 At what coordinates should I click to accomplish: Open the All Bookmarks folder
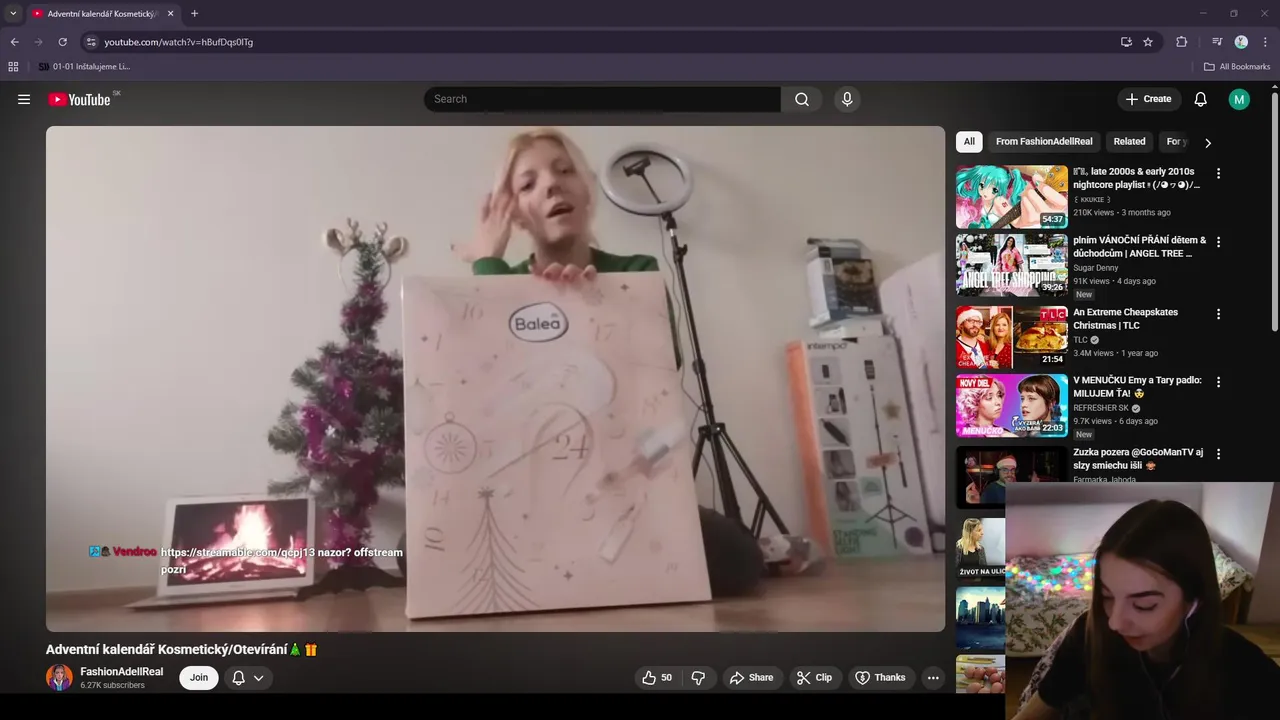pos(1237,67)
